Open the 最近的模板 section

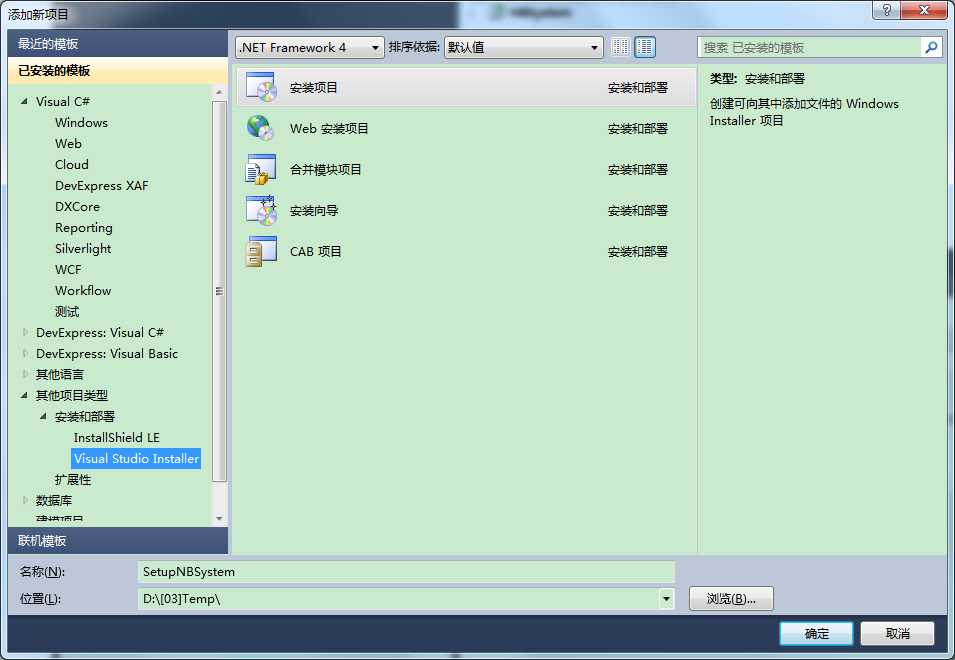point(118,44)
